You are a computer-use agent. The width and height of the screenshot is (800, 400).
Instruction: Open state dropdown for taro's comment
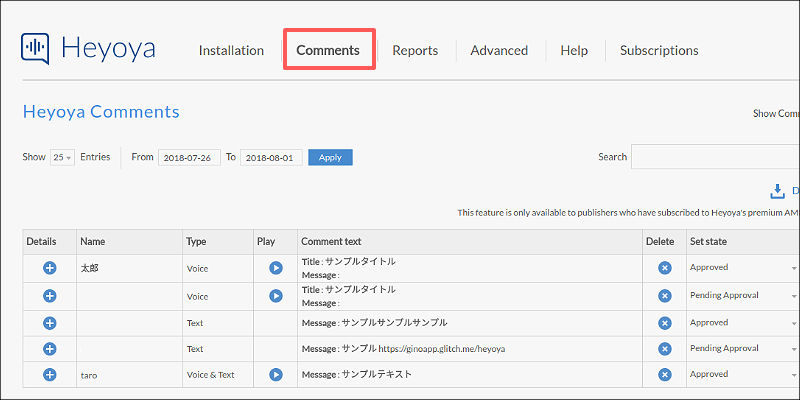coord(743,374)
